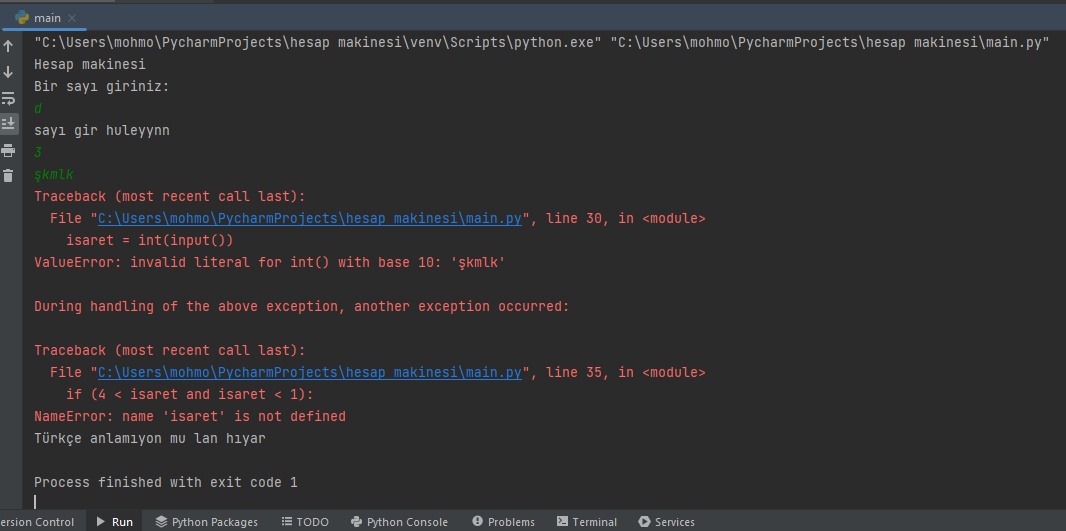Toggle Soft-Wrap in the console
Screen dimensions: 1066x531
click(8, 98)
